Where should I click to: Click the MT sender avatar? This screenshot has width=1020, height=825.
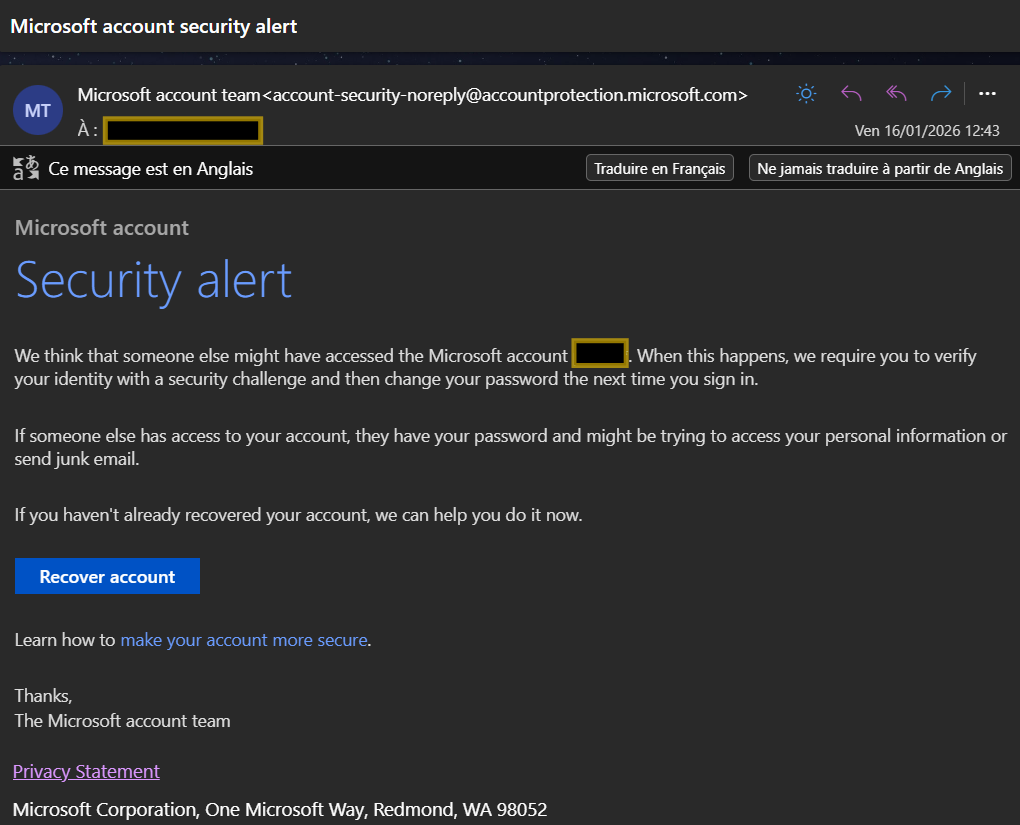(x=38, y=110)
